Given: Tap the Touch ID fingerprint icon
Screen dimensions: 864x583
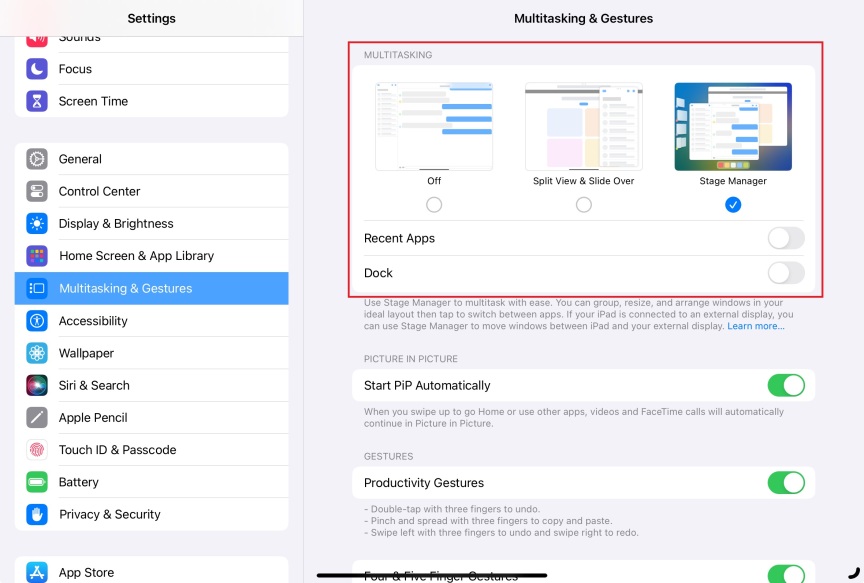Looking at the screenshot, I should (x=37, y=450).
